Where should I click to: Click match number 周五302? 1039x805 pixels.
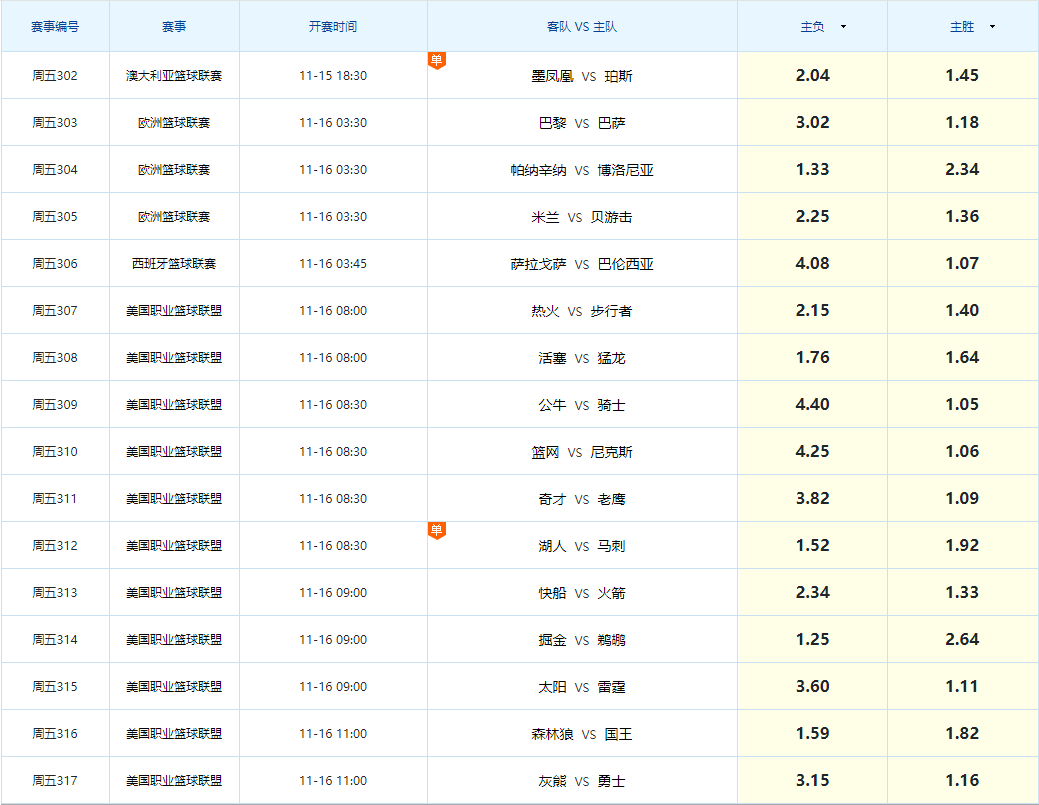coord(55,76)
